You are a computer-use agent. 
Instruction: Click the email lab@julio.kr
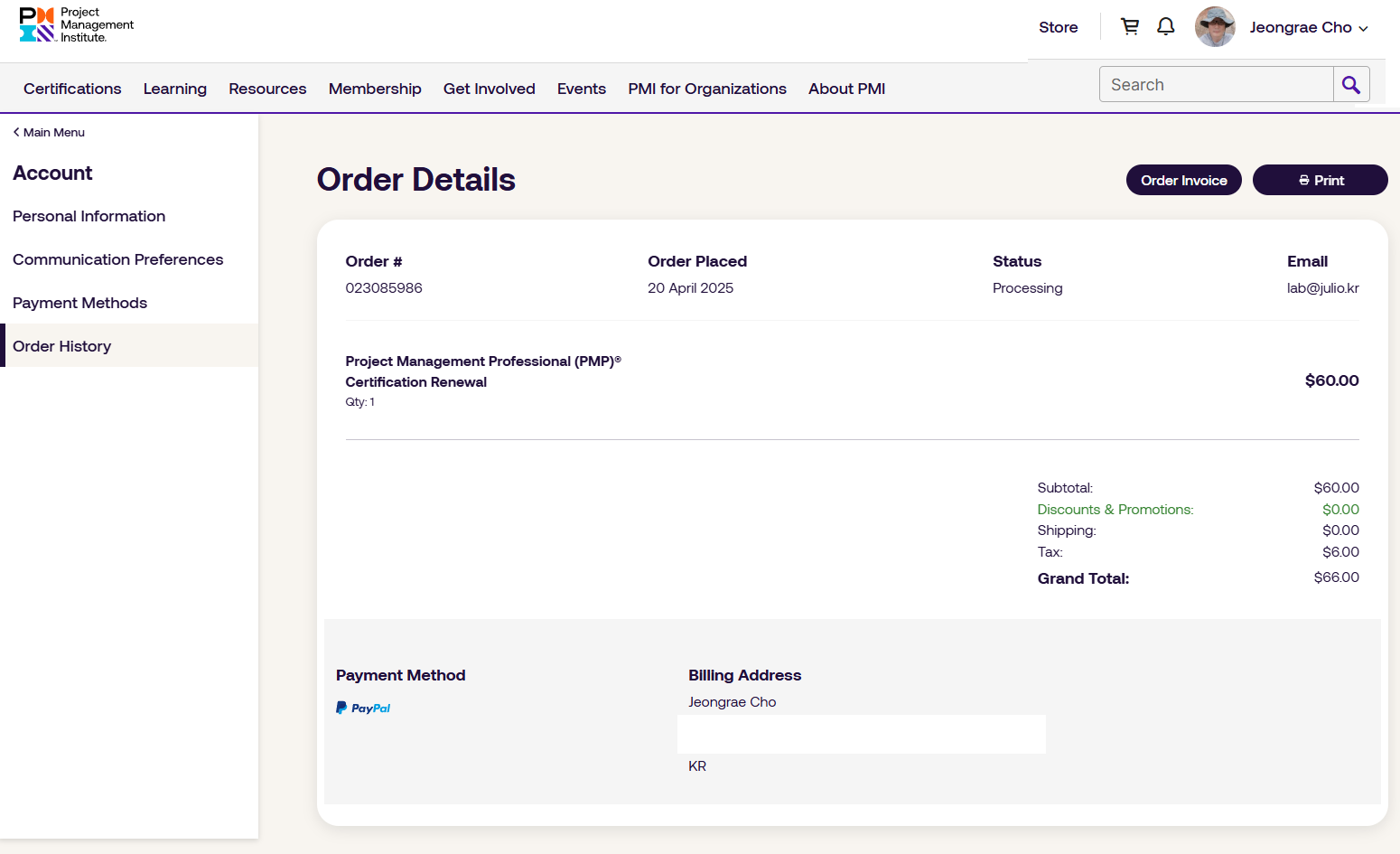[x=1323, y=288]
